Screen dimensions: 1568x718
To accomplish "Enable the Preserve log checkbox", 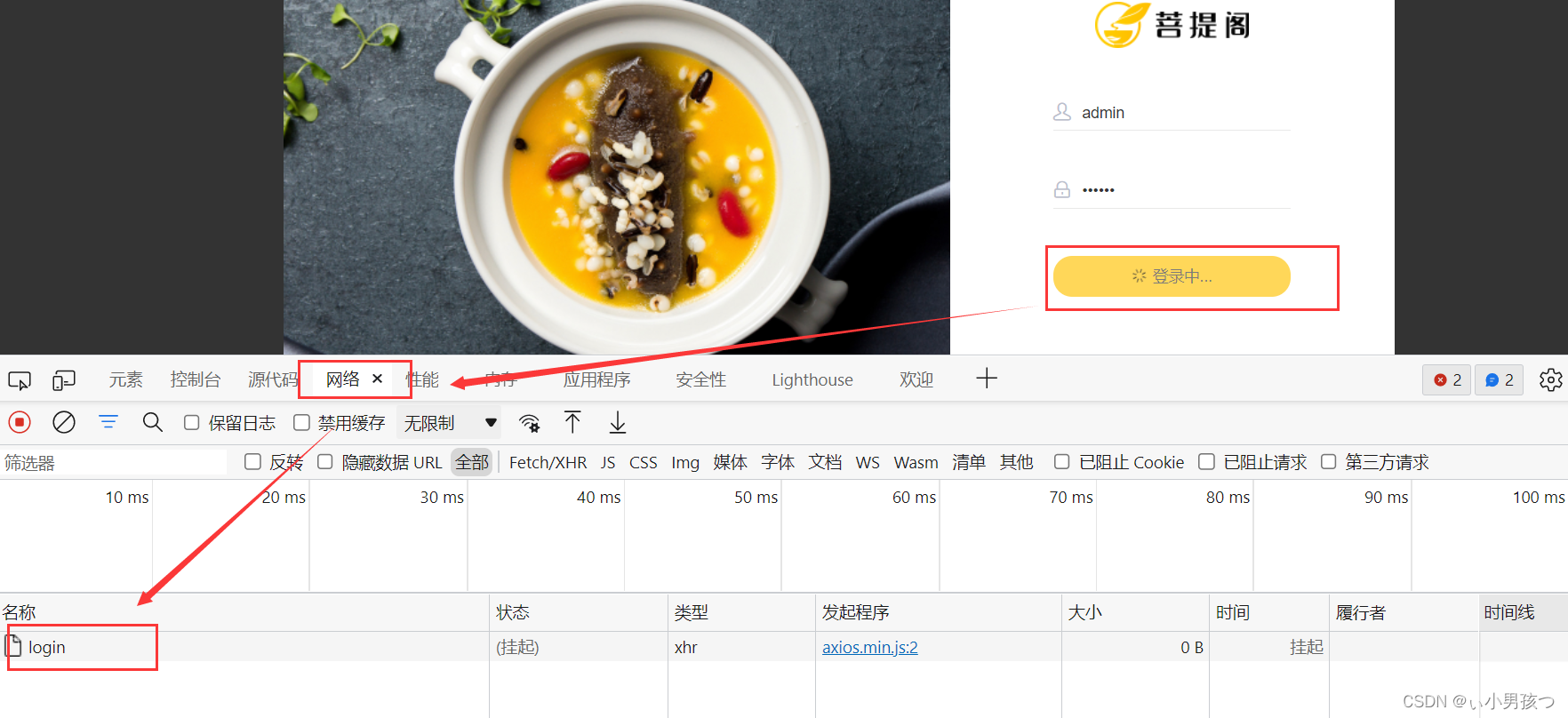I will pyautogui.click(x=191, y=423).
